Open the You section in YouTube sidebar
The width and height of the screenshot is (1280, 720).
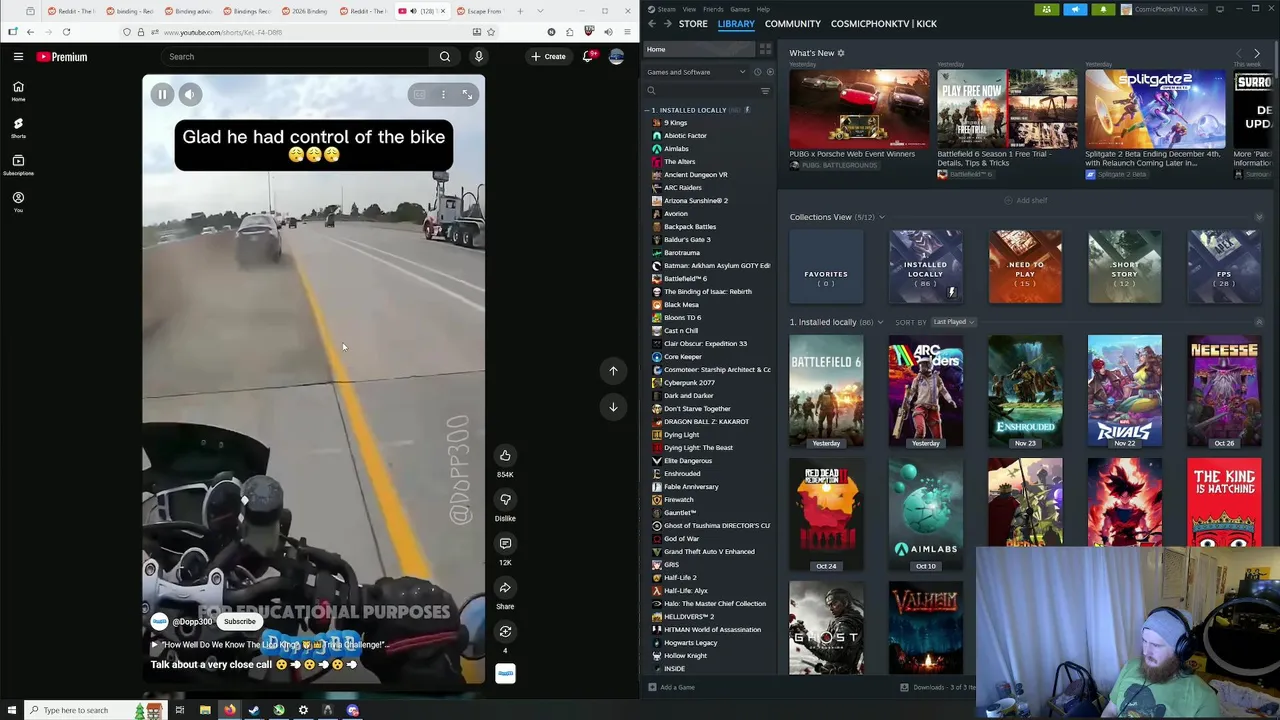[18, 202]
